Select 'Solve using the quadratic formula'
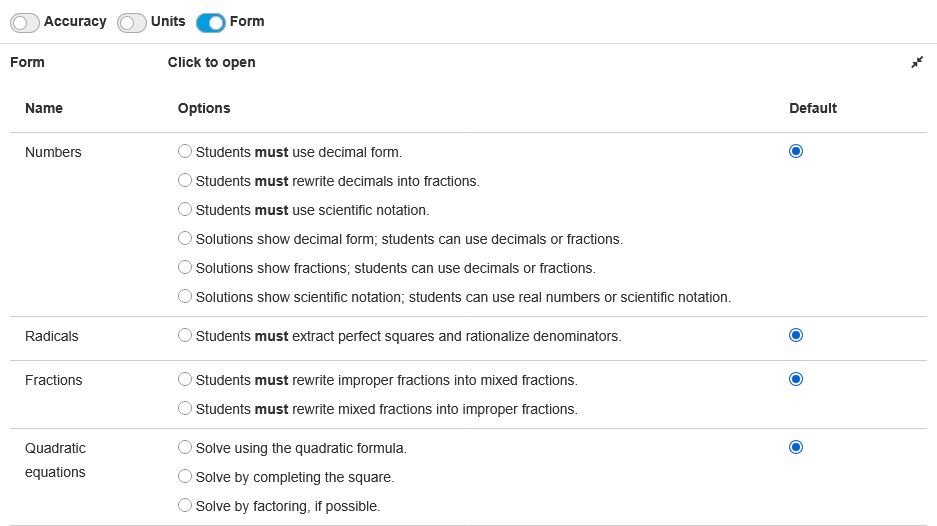The height and width of the screenshot is (526, 937). point(184,448)
